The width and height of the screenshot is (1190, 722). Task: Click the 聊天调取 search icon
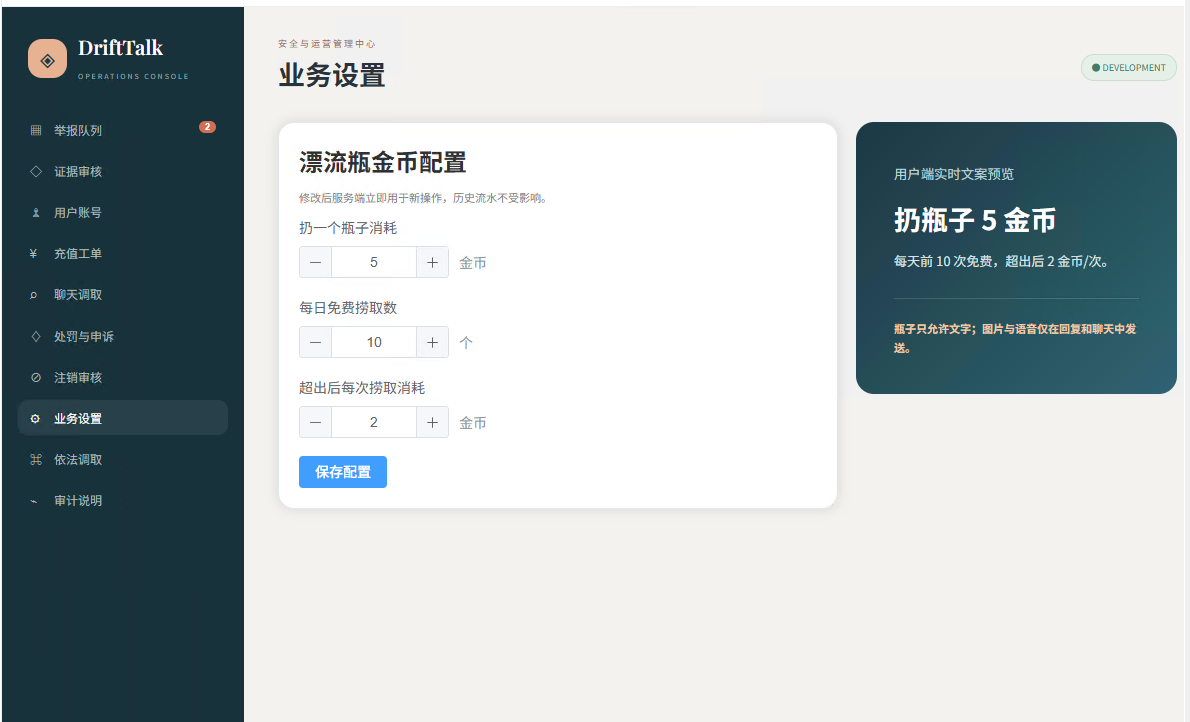33,295
